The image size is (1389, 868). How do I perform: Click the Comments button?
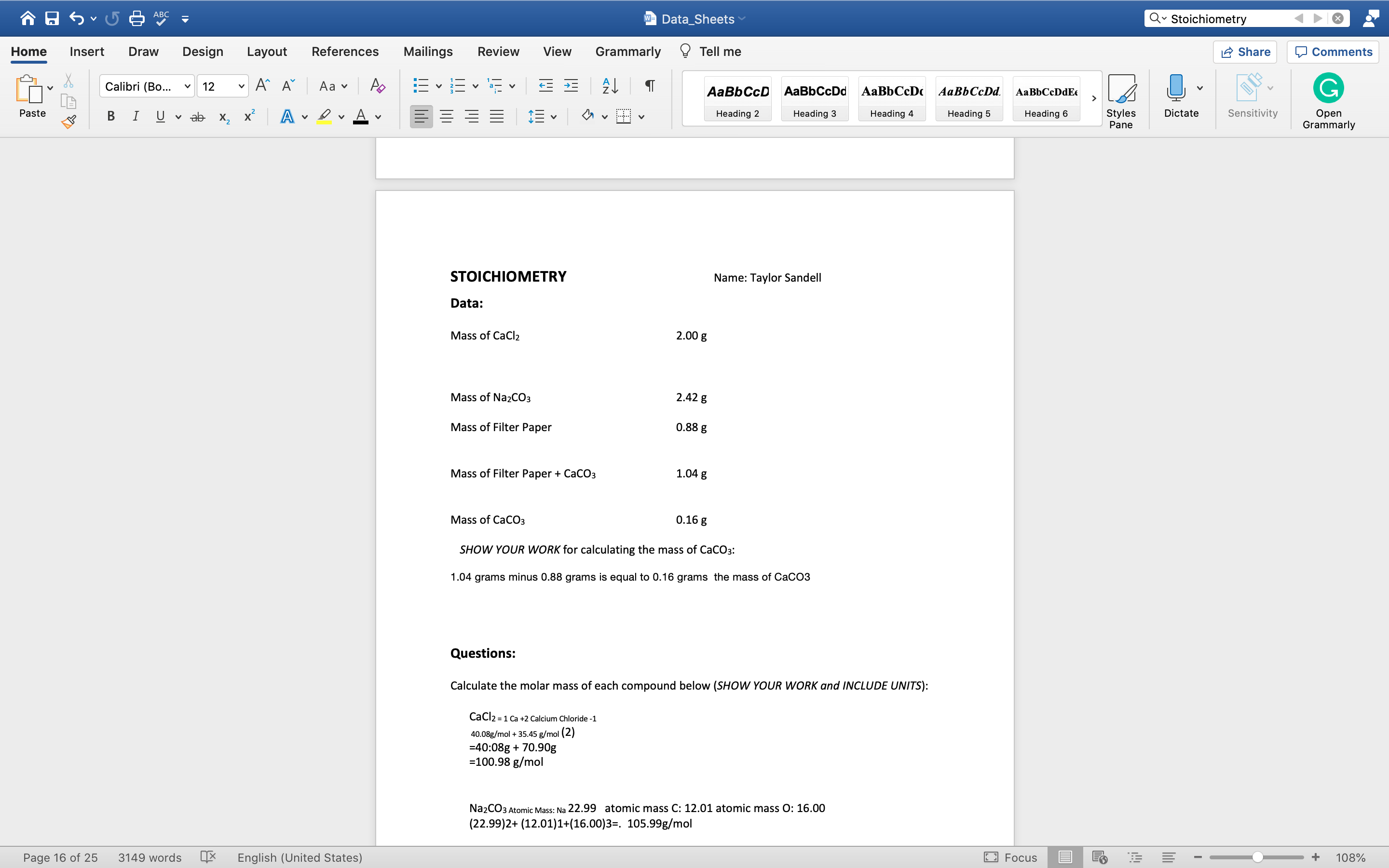(1333, 52)
